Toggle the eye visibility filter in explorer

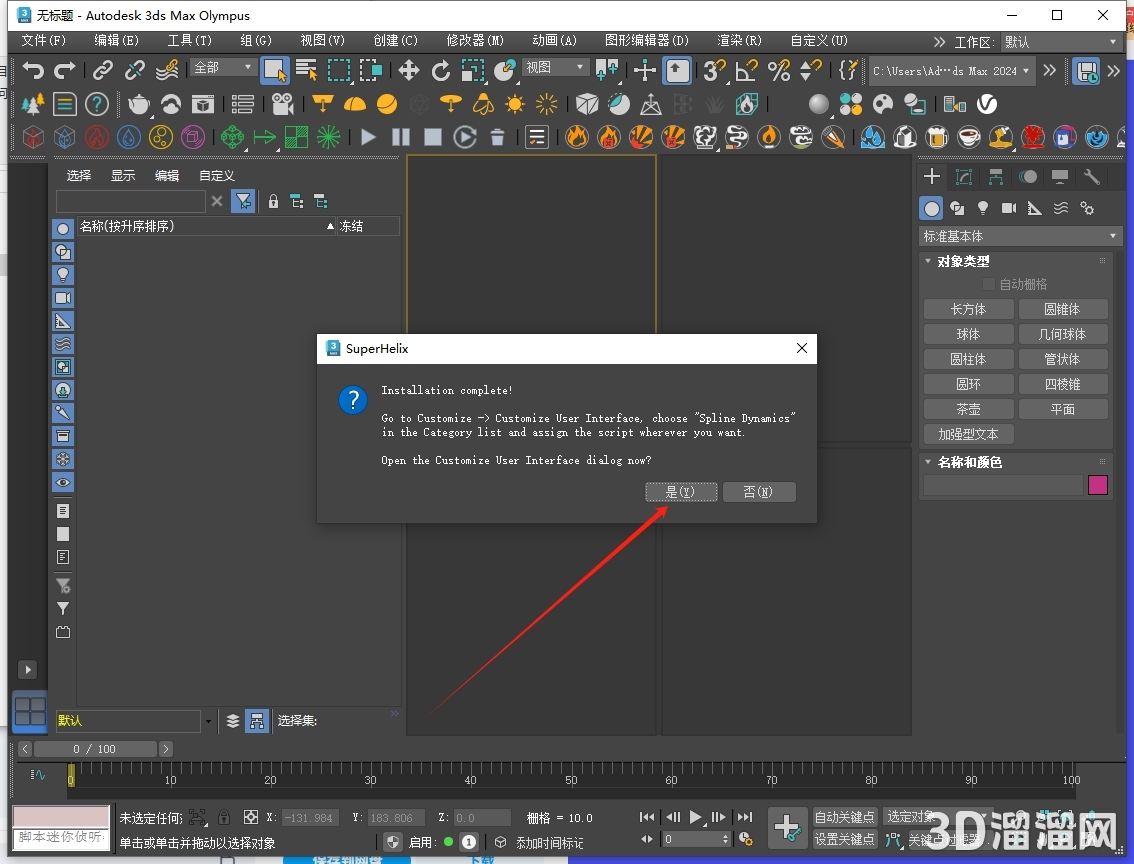(x=63, y=482)
